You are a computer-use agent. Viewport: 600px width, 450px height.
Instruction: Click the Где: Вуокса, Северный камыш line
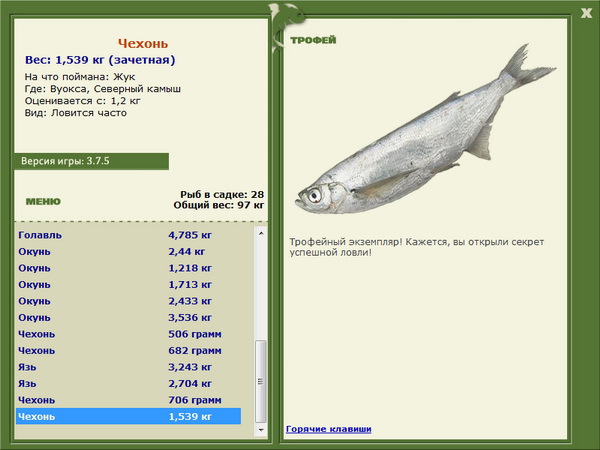coord(103,89)
